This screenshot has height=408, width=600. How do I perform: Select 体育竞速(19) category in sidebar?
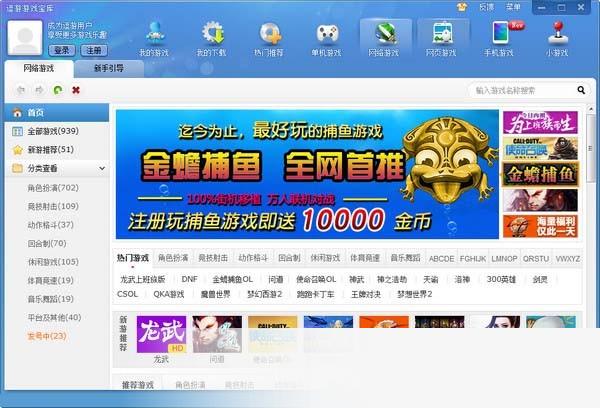click(x=51, y=280)
